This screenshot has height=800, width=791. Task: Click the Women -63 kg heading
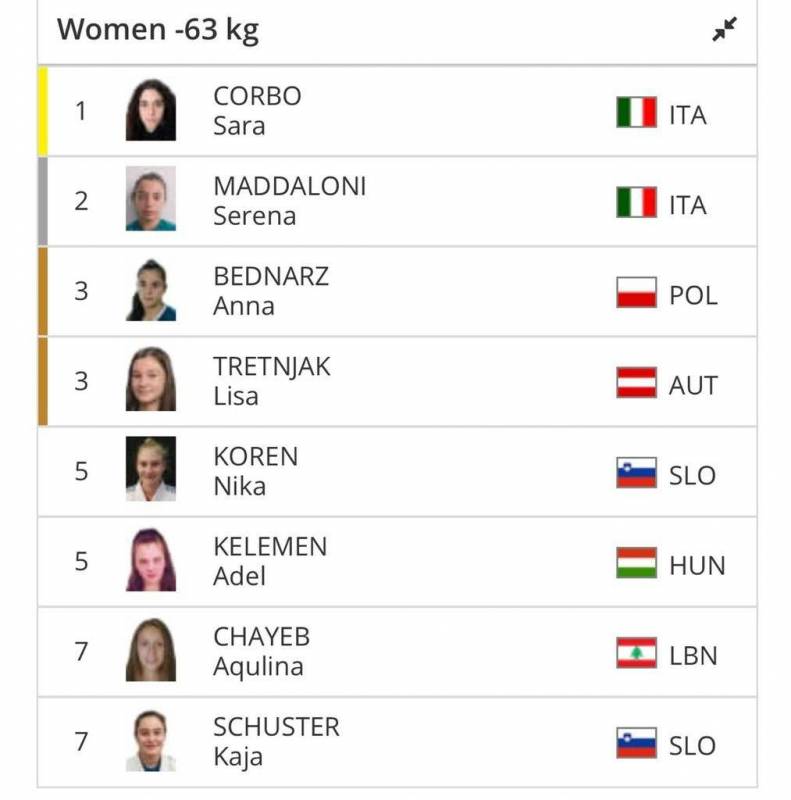[158, 30]
